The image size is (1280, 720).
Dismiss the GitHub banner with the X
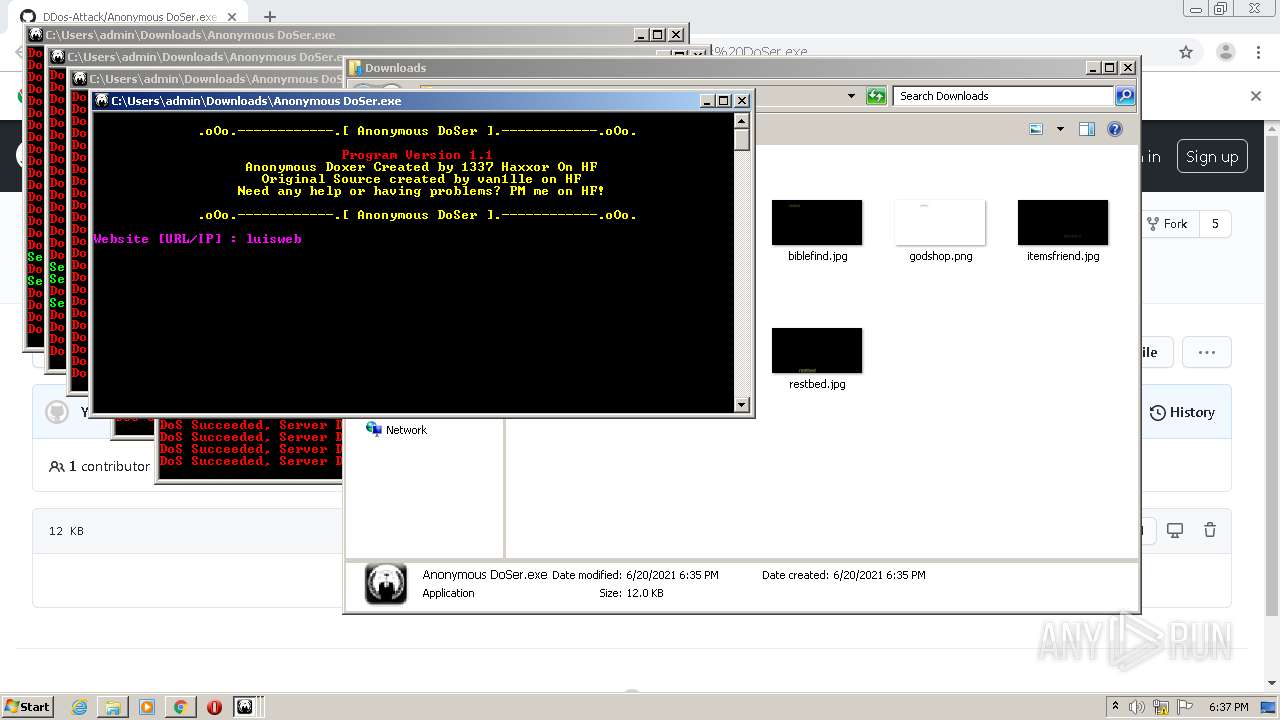pyautogui.click(x=1256, y=96)
